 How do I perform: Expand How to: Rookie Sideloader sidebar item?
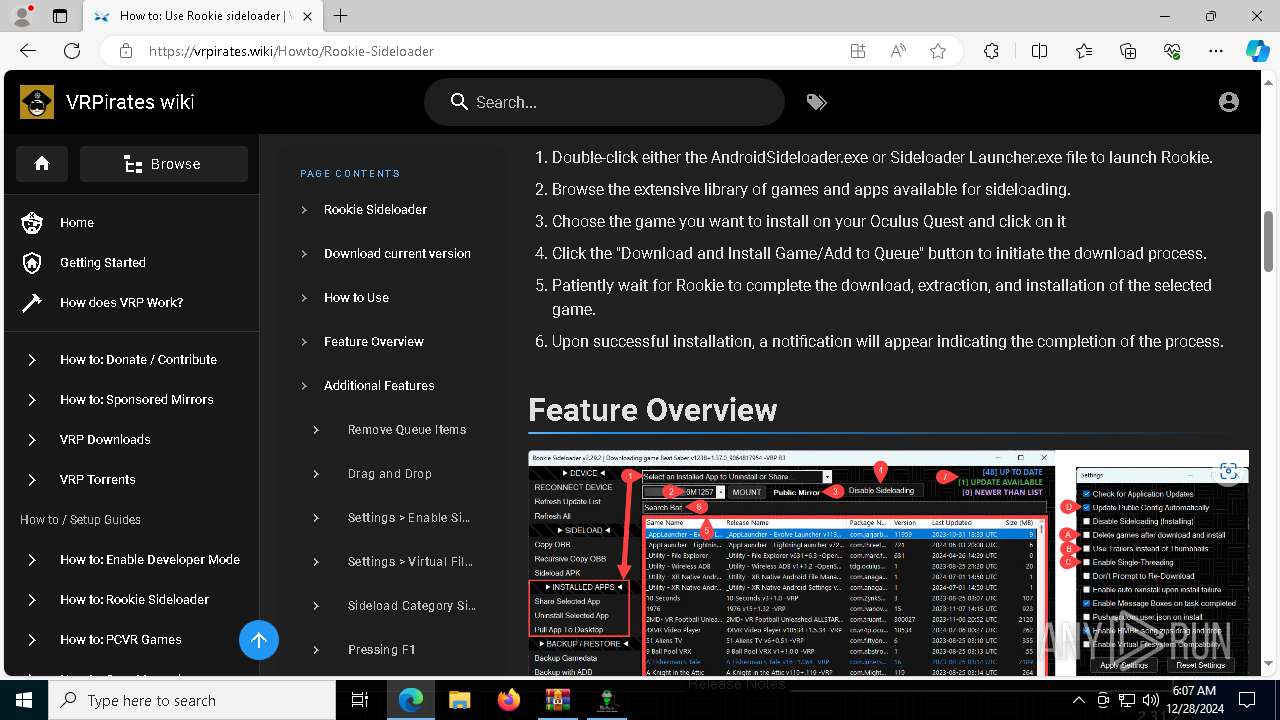[134, 599]
